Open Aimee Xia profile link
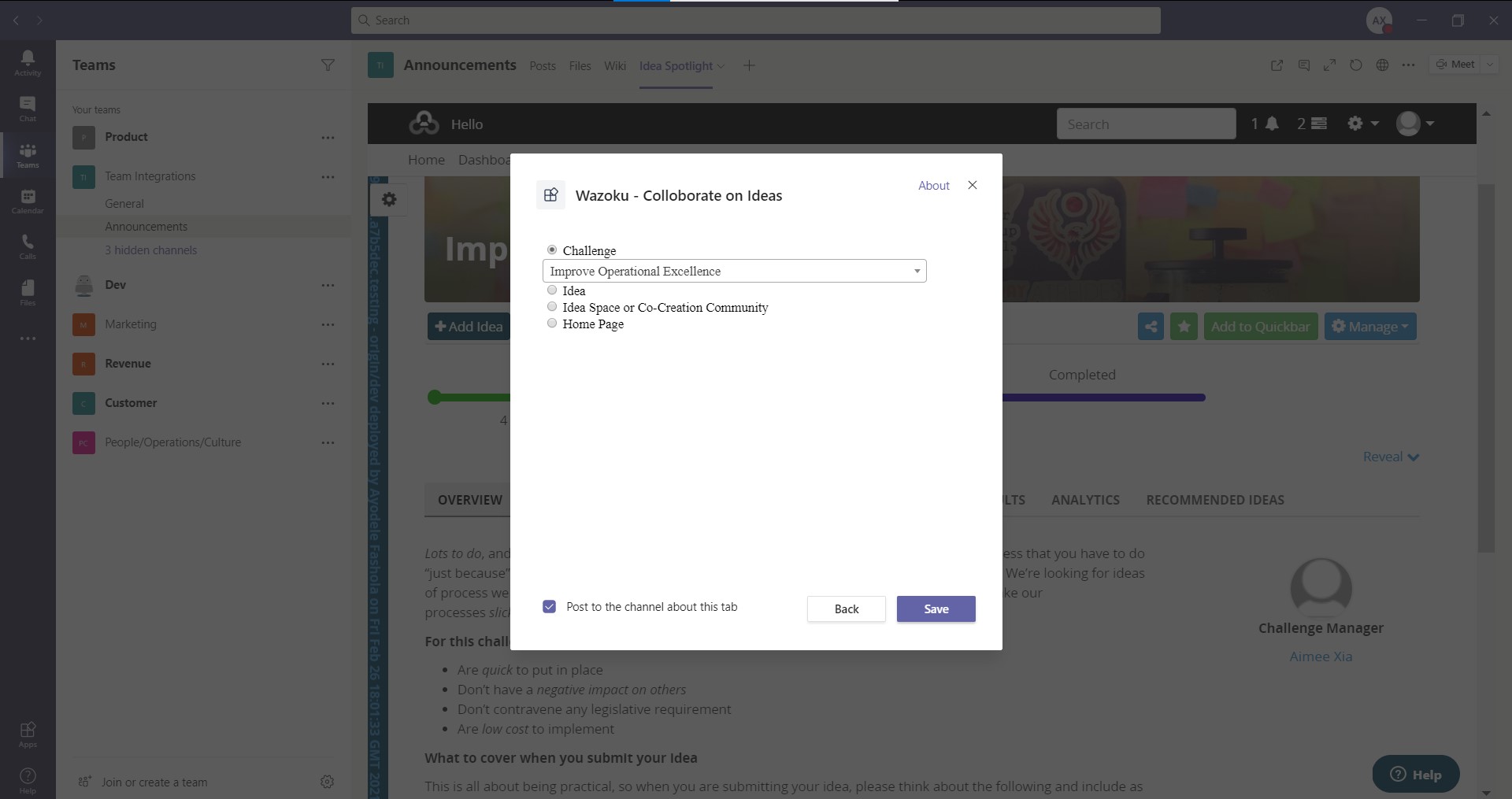Screen dimensions: 1512x799 point(1321,657)
